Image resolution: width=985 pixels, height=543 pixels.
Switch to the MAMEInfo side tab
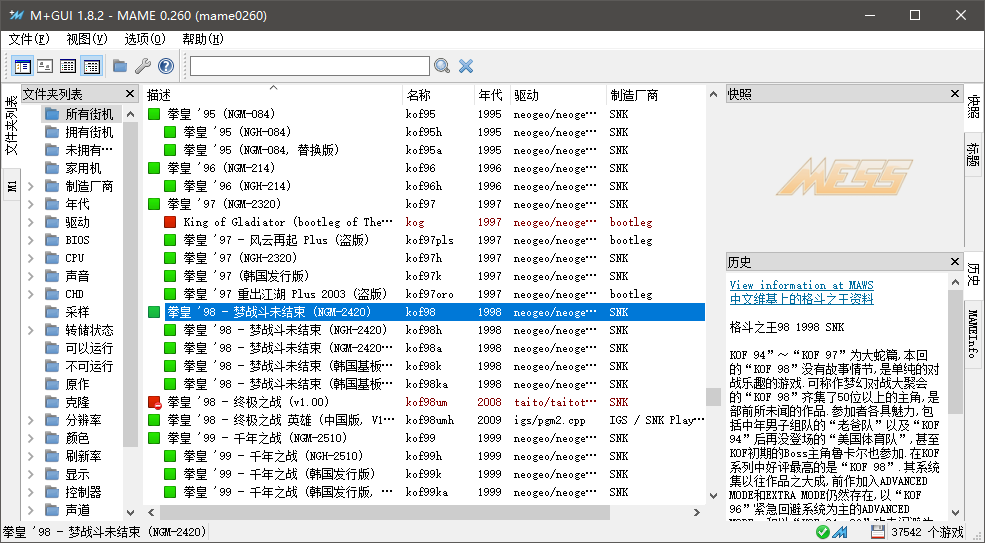(x=973, y=334)
